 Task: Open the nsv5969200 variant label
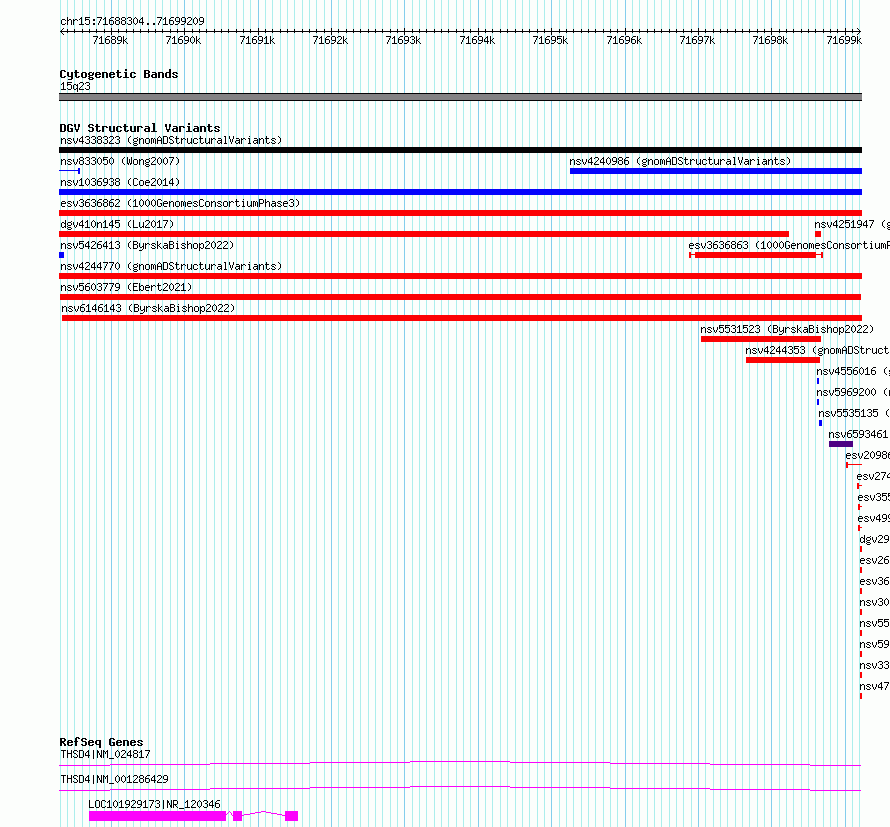tap(853, 392)
